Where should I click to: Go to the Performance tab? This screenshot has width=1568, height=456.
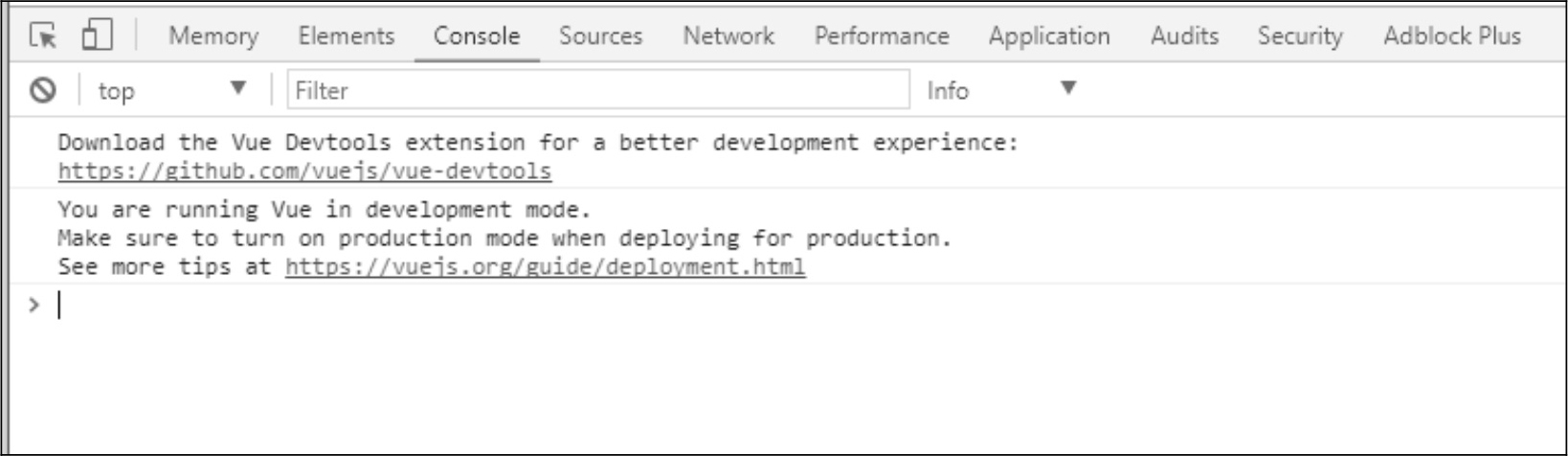click(x=882, y=35)
